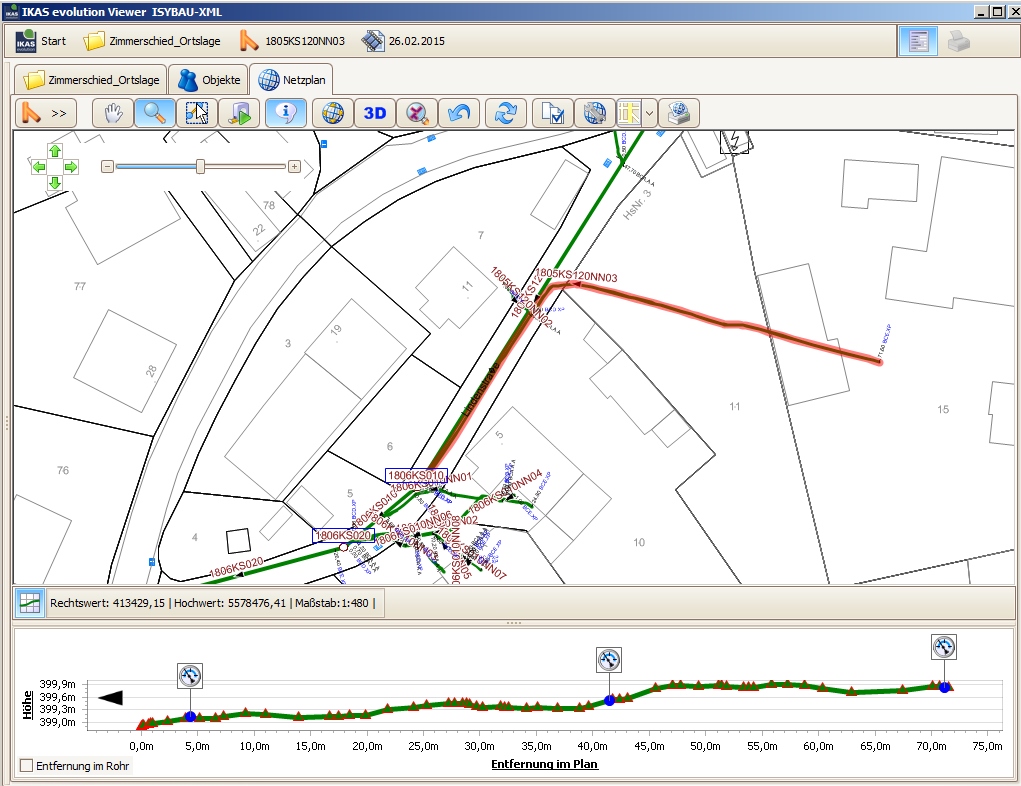Choose the rectangle selection tool
This screenshot has height=786, width=1021.
point(196,113)
